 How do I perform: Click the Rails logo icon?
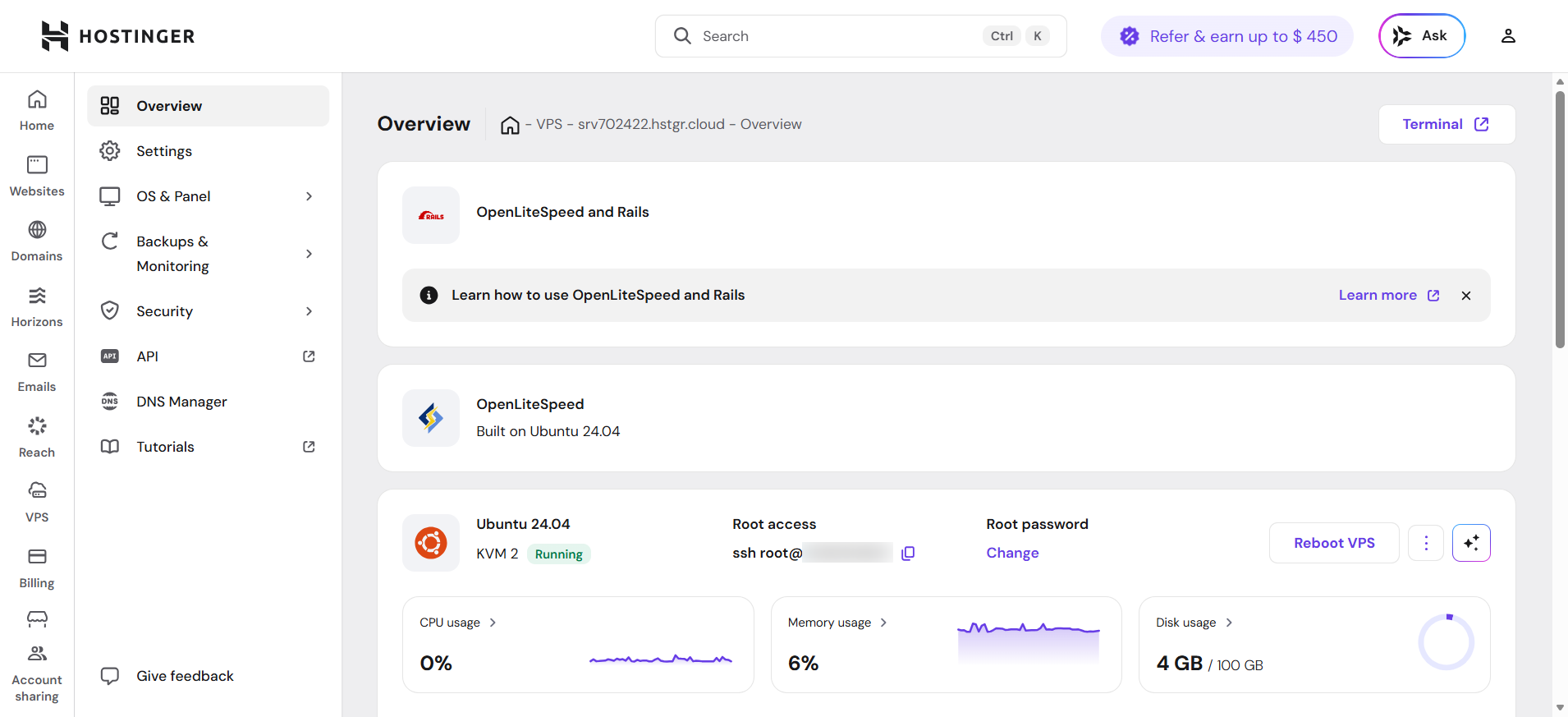coord(431,215)
